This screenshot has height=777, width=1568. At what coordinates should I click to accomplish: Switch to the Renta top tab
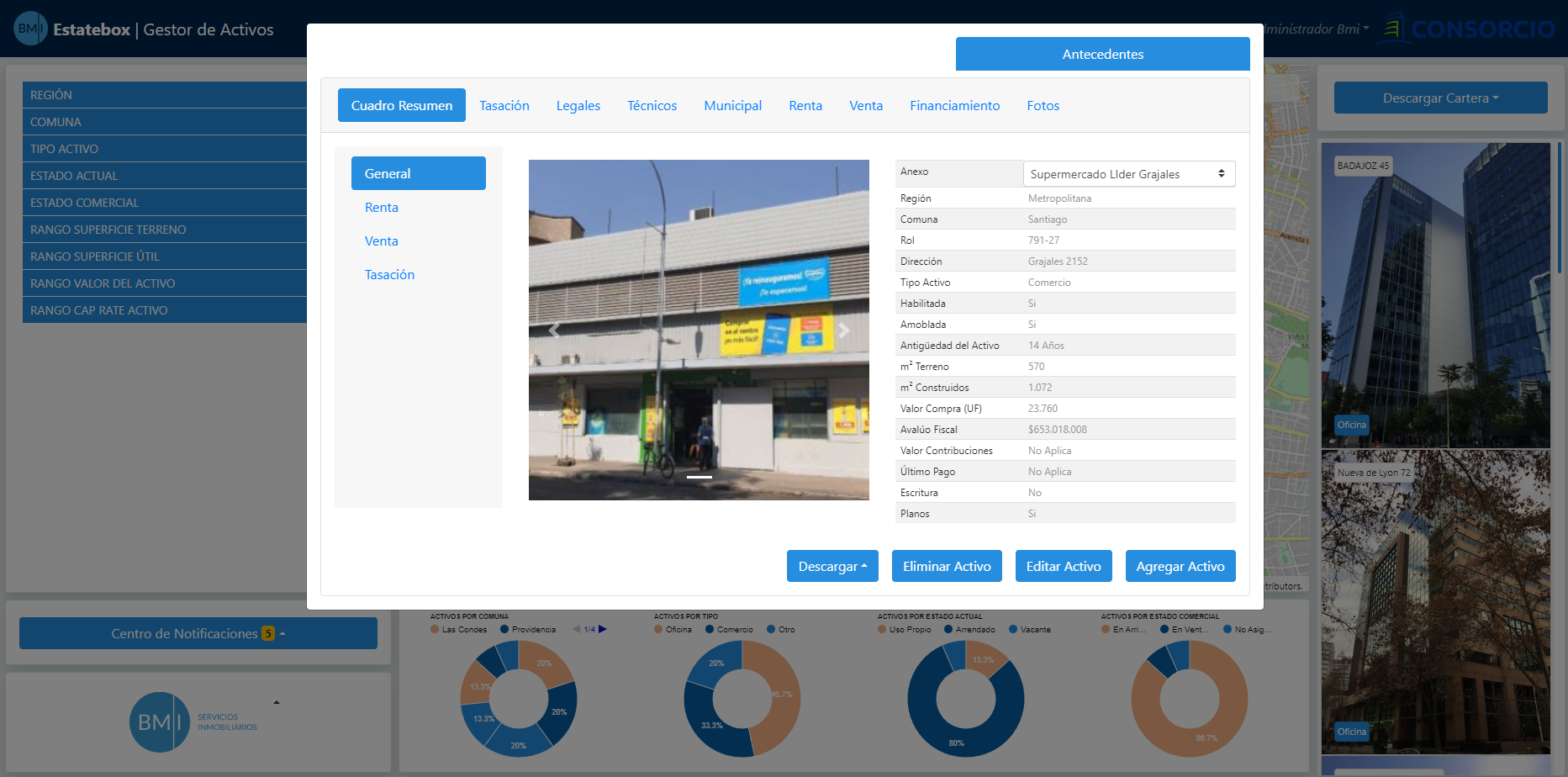(805, 105)
